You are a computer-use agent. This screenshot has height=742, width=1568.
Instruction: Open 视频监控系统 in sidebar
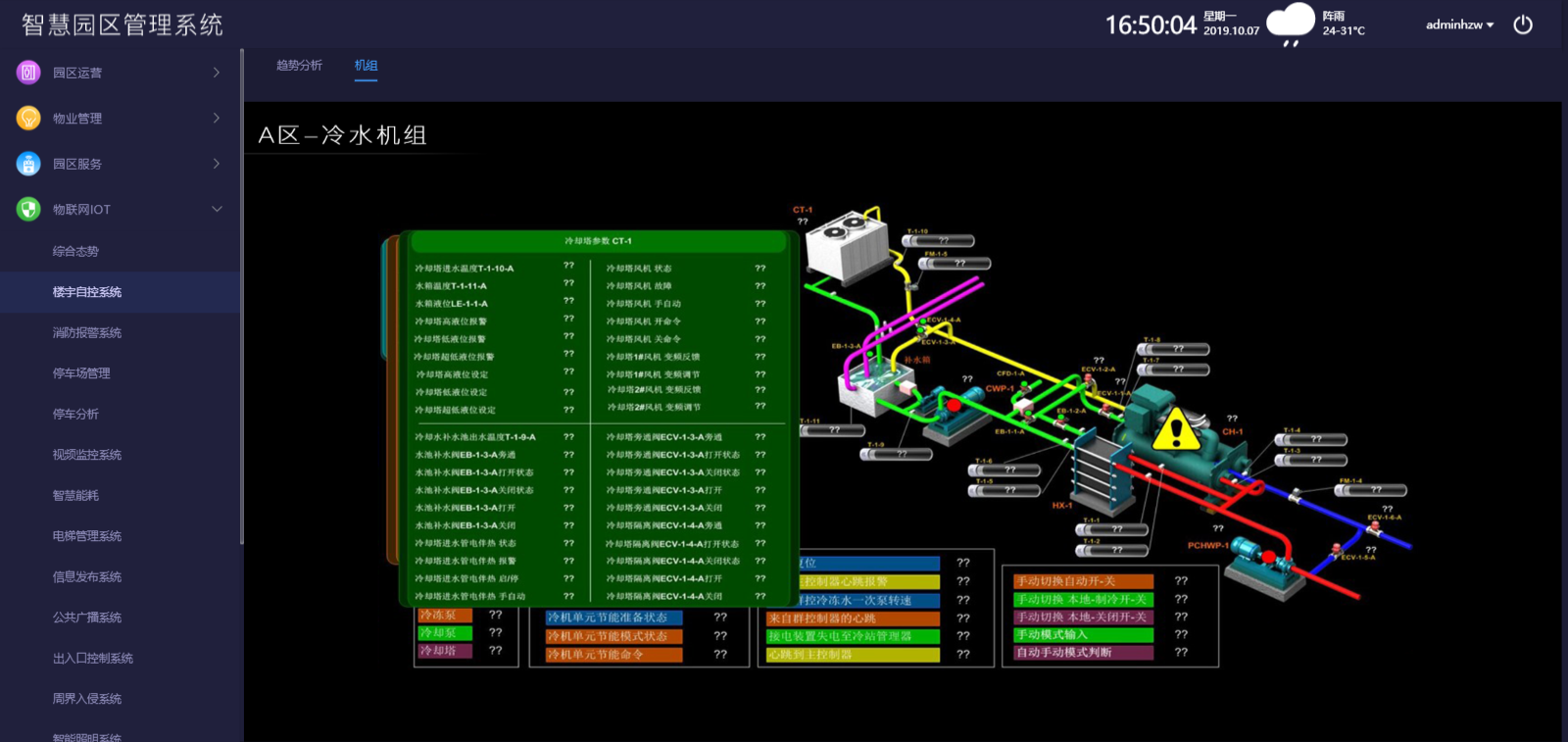point(87,455)
